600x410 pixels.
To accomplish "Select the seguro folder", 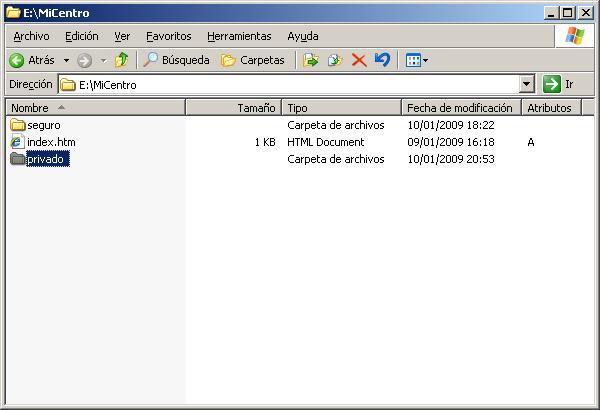I will point(43,125).
